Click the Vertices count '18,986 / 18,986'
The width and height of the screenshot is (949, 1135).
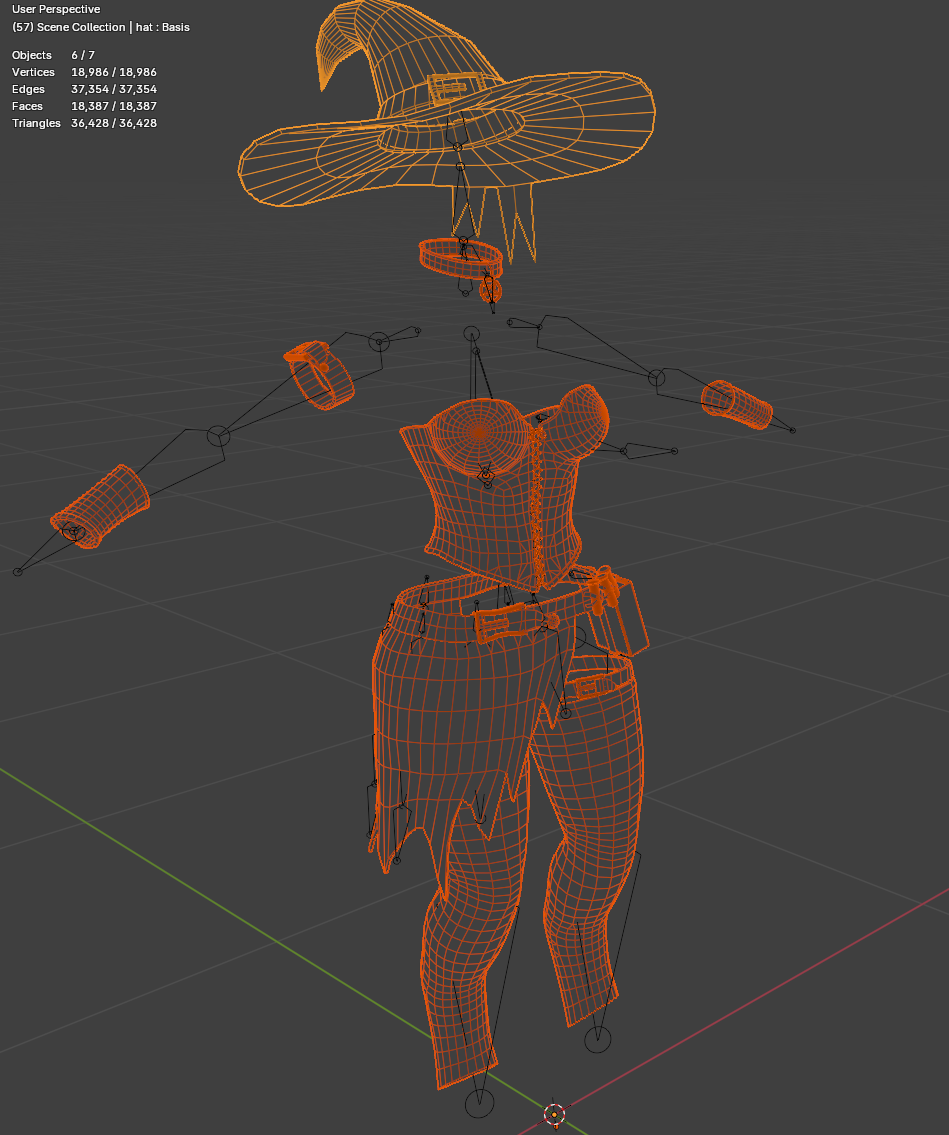pos(114,72)
